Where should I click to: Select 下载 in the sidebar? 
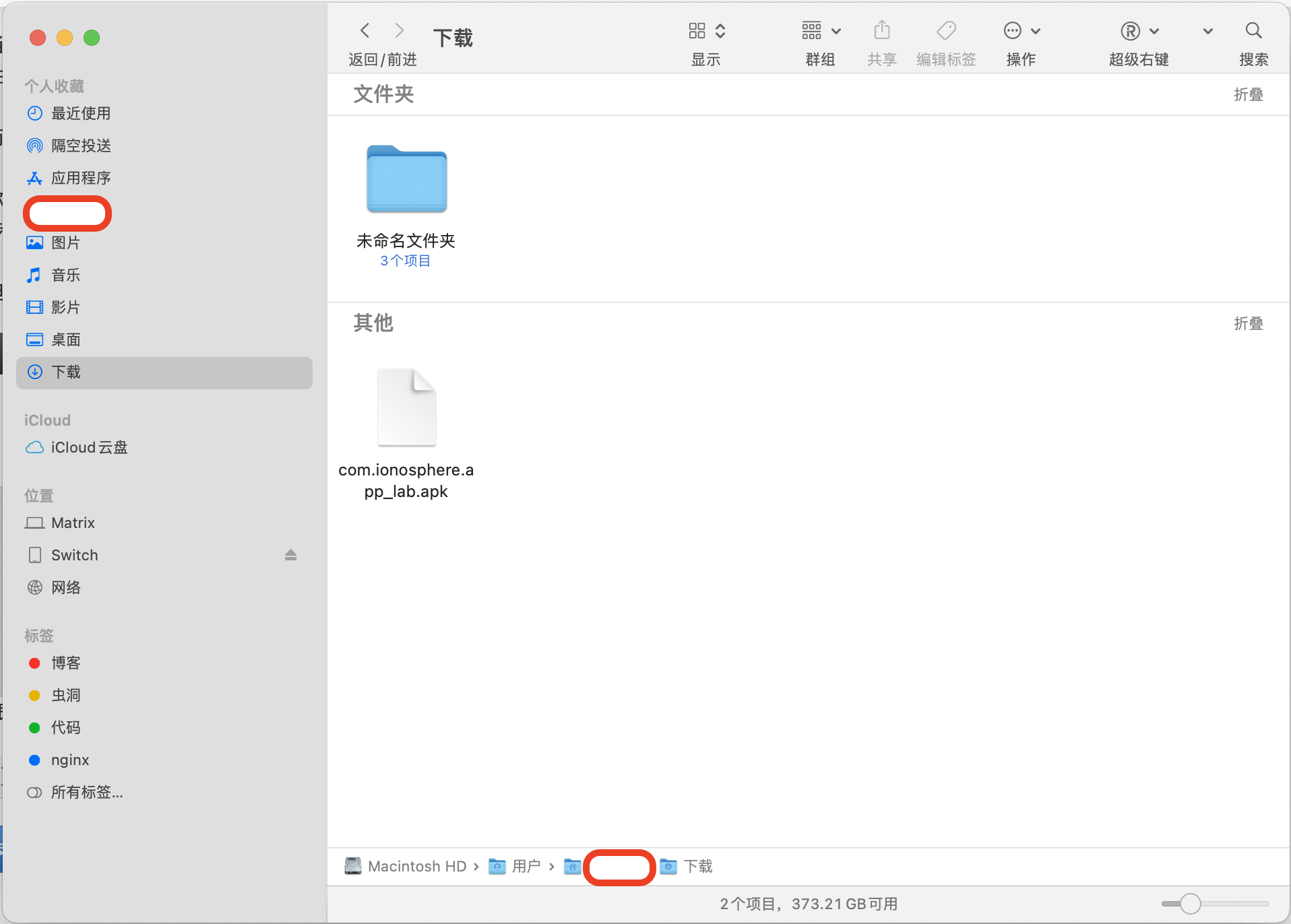tap(164, 372)
